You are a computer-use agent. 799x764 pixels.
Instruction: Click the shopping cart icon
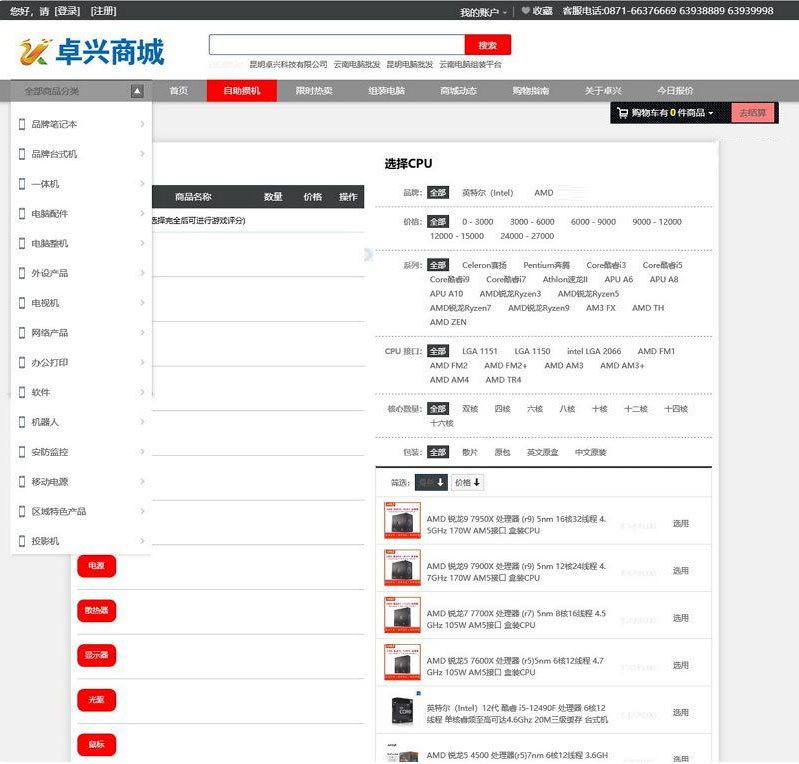(x=622, y=113)
